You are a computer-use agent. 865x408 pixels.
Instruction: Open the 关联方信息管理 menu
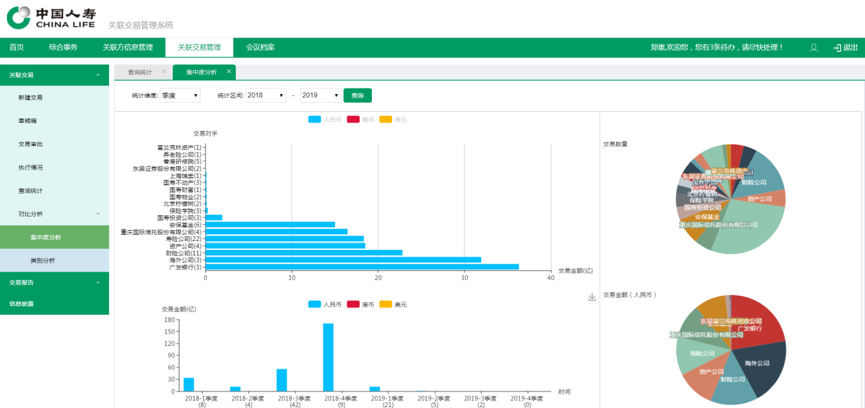[127, 47]
